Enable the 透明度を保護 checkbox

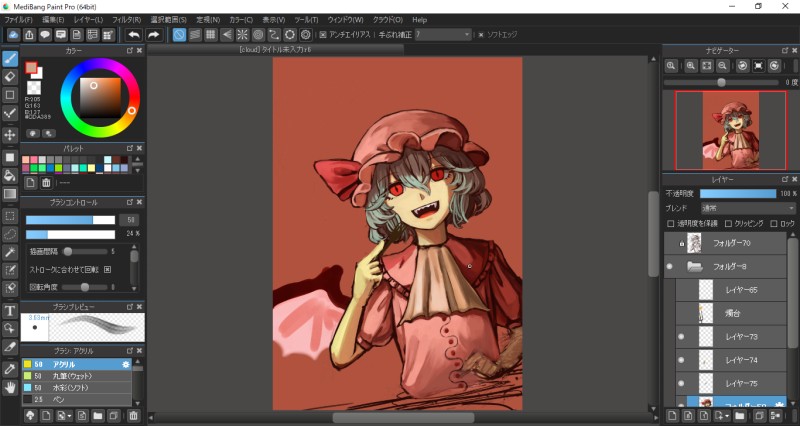pyautogui.click(x=671, y=223)
